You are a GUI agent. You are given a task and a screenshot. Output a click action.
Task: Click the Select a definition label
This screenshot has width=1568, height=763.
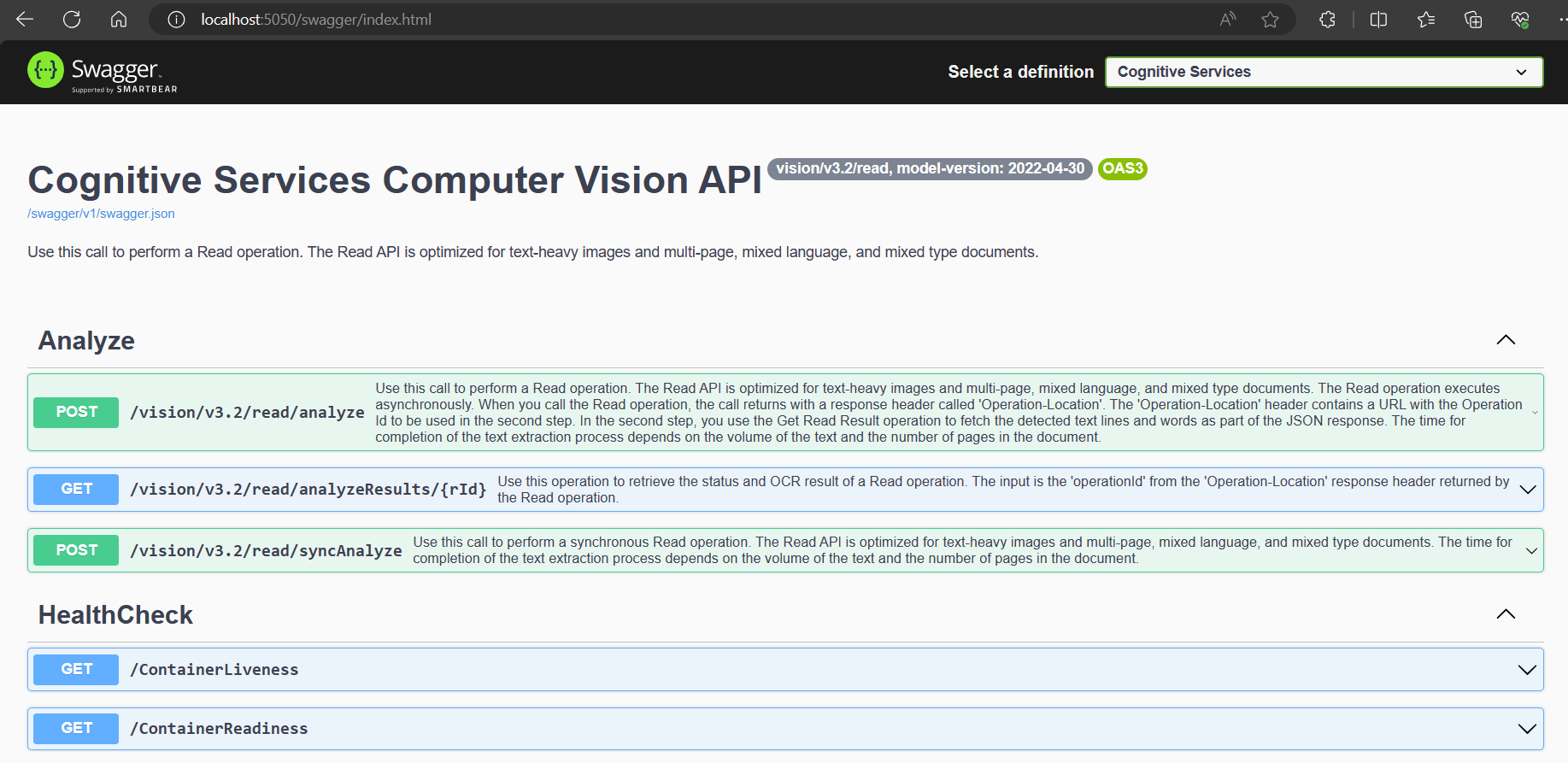click(1020, 72)
